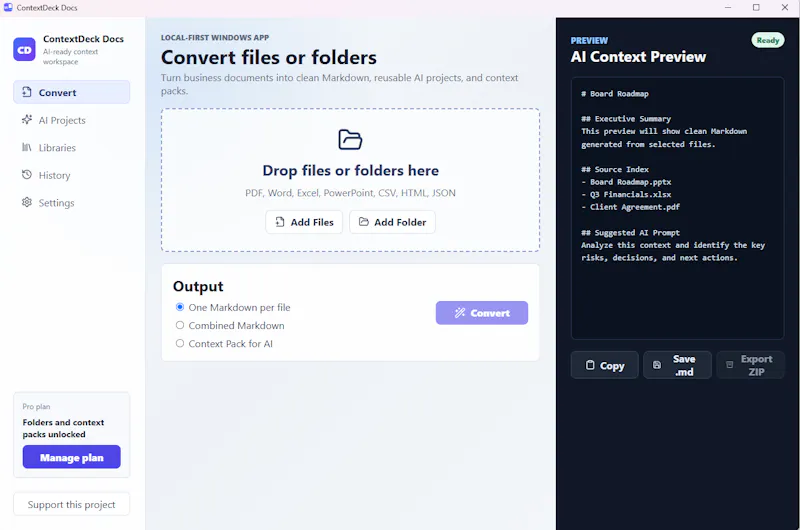Click Support this project button
Screen dimensions: 800x530
71,504
